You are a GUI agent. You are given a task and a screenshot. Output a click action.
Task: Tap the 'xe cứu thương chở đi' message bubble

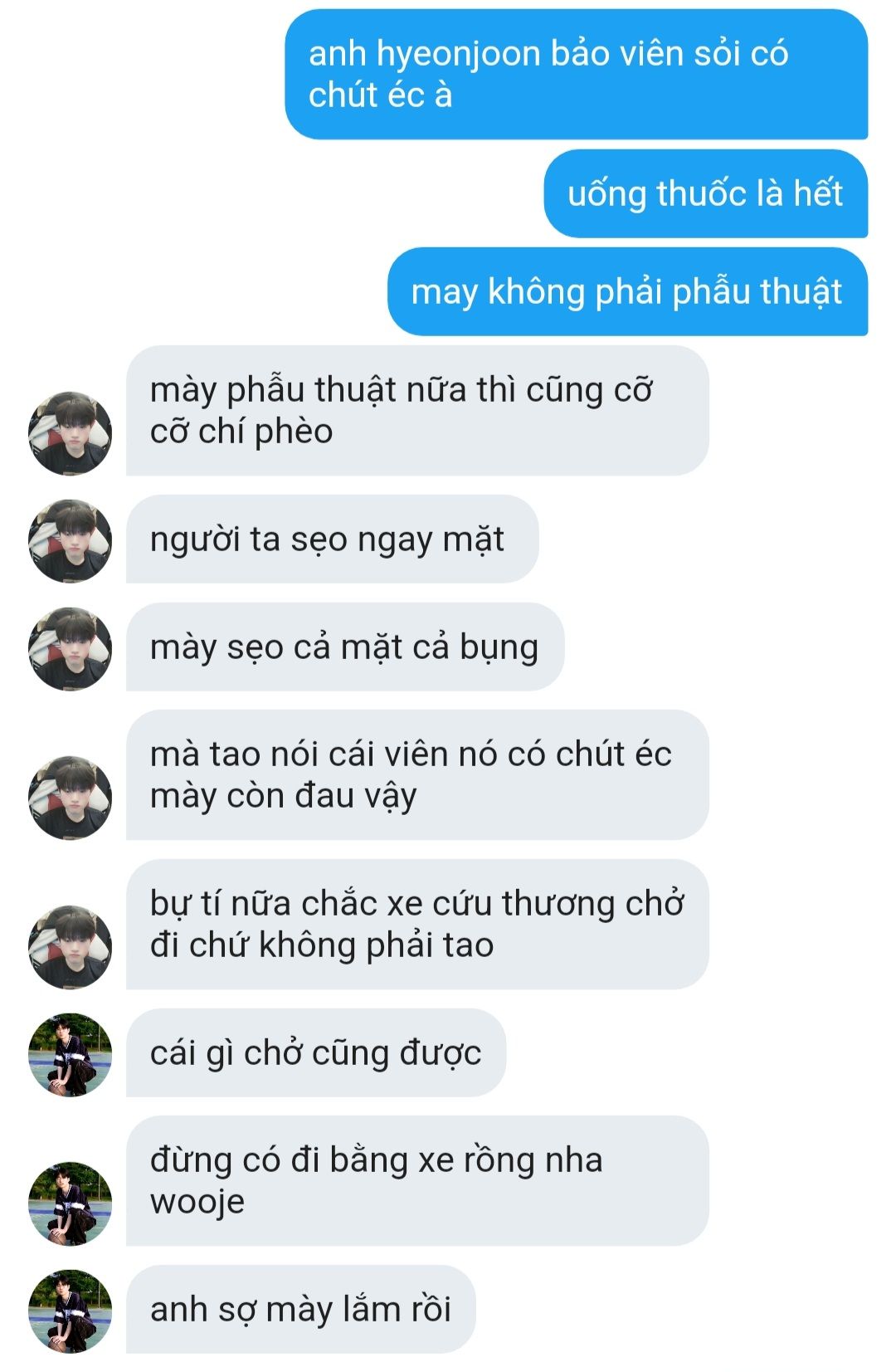pyautogui.click(x=417, y=924)
